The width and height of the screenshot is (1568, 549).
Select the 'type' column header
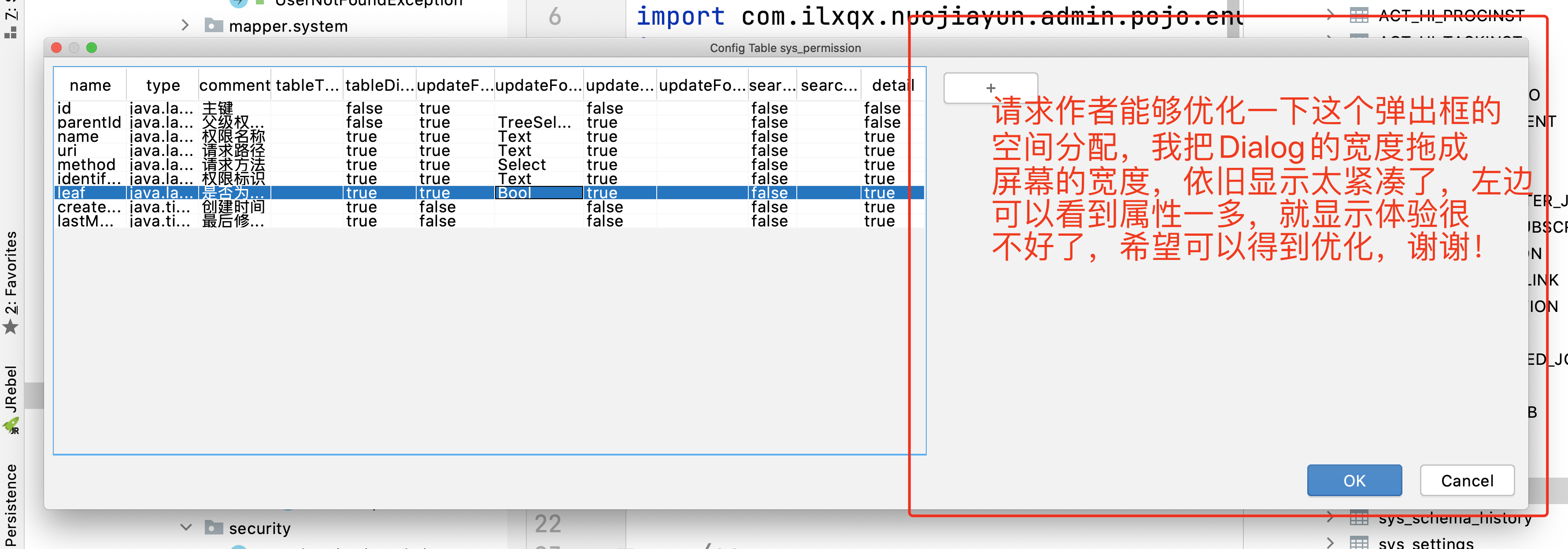click(x=163, y=85)
